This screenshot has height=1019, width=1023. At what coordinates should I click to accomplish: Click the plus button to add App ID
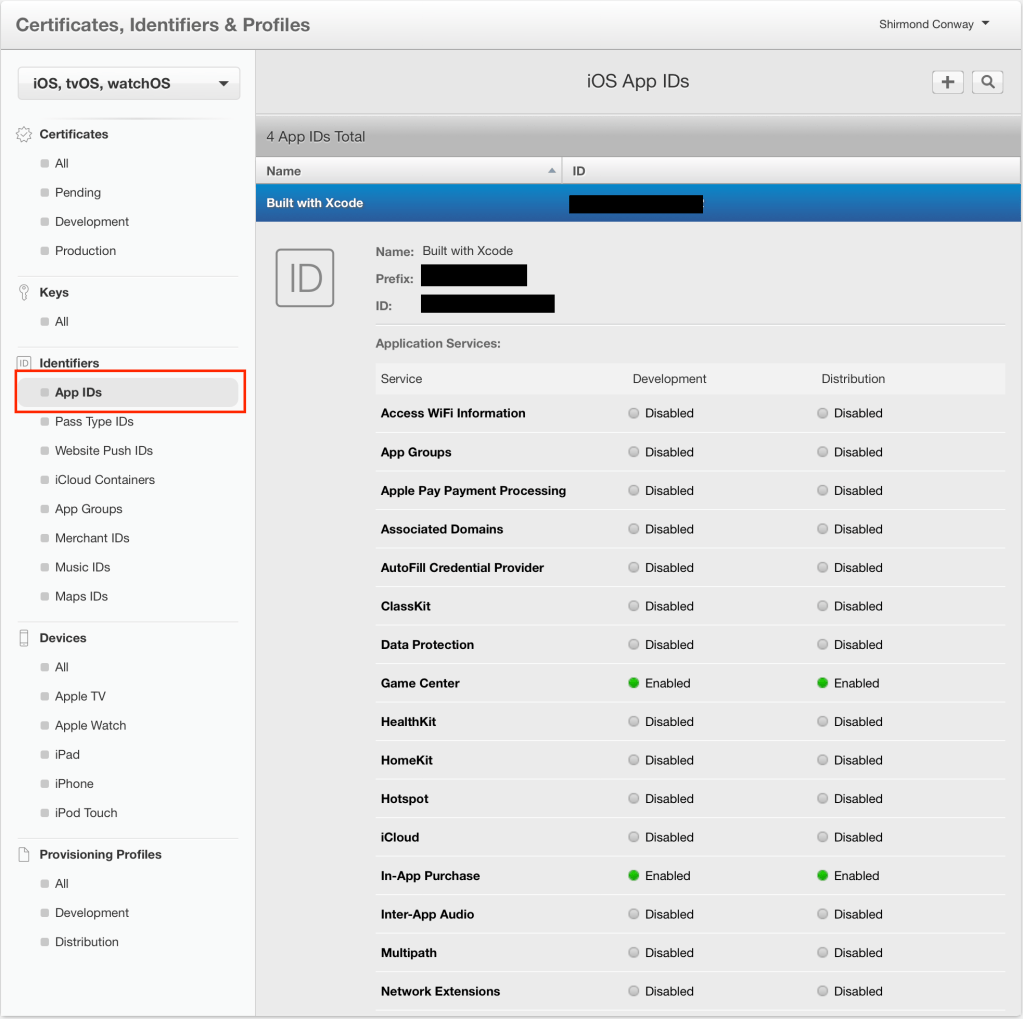pos(947,82)
